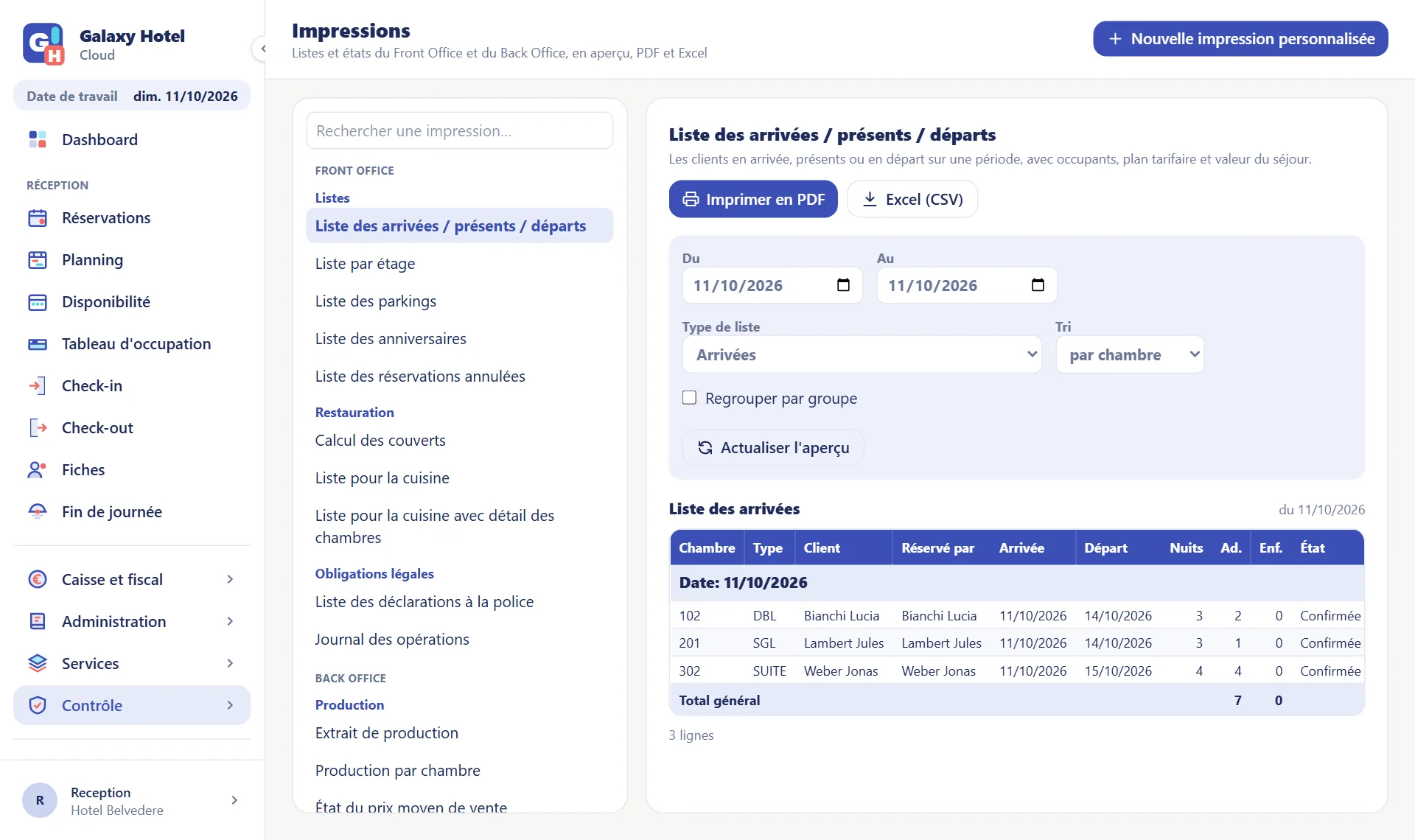The height and width of the screenshot is (840, 1415).
Task: Click the Planning icon
Action: coord(38,260)
